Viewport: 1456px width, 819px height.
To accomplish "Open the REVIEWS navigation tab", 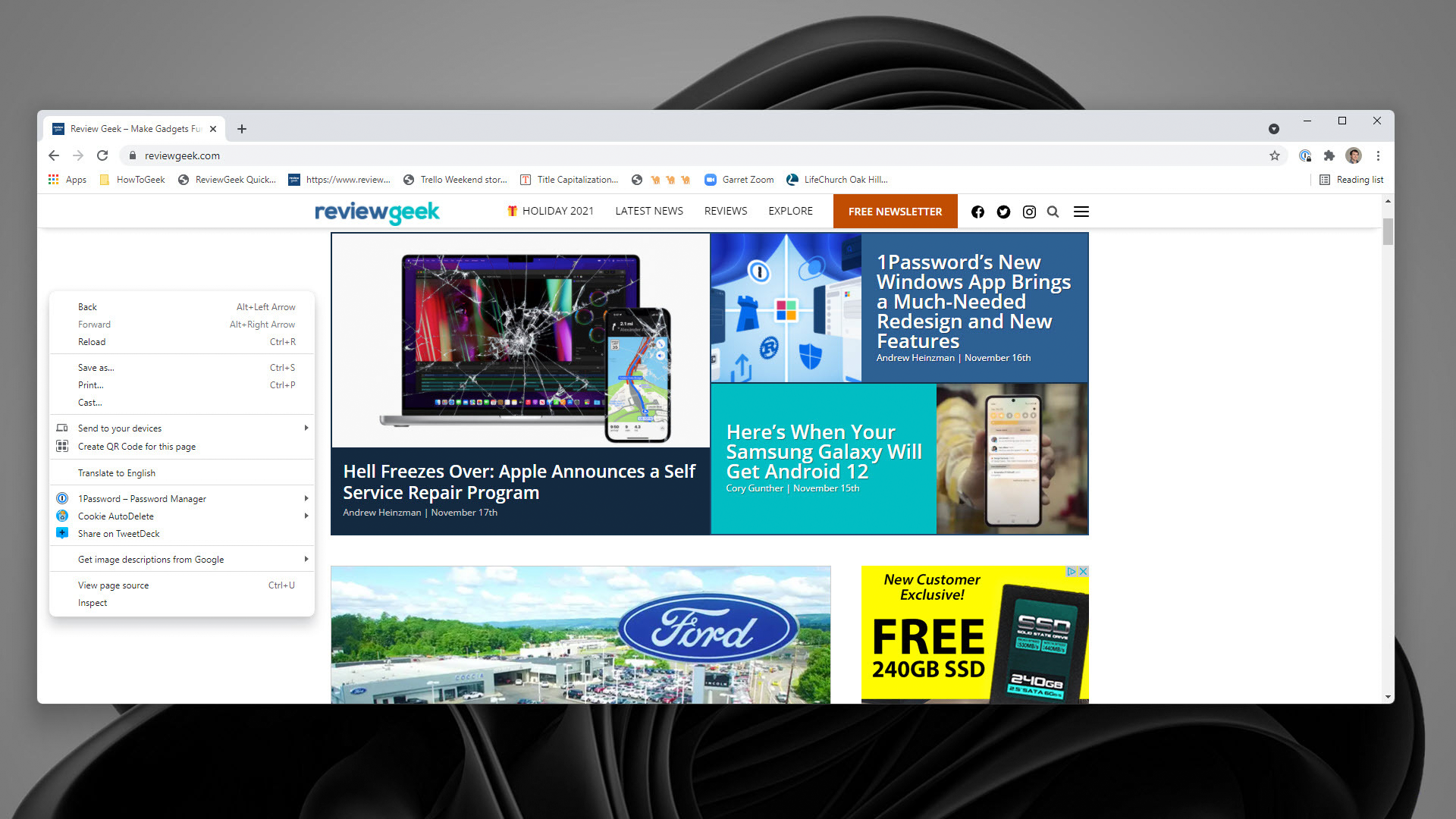I will [726, 211].
